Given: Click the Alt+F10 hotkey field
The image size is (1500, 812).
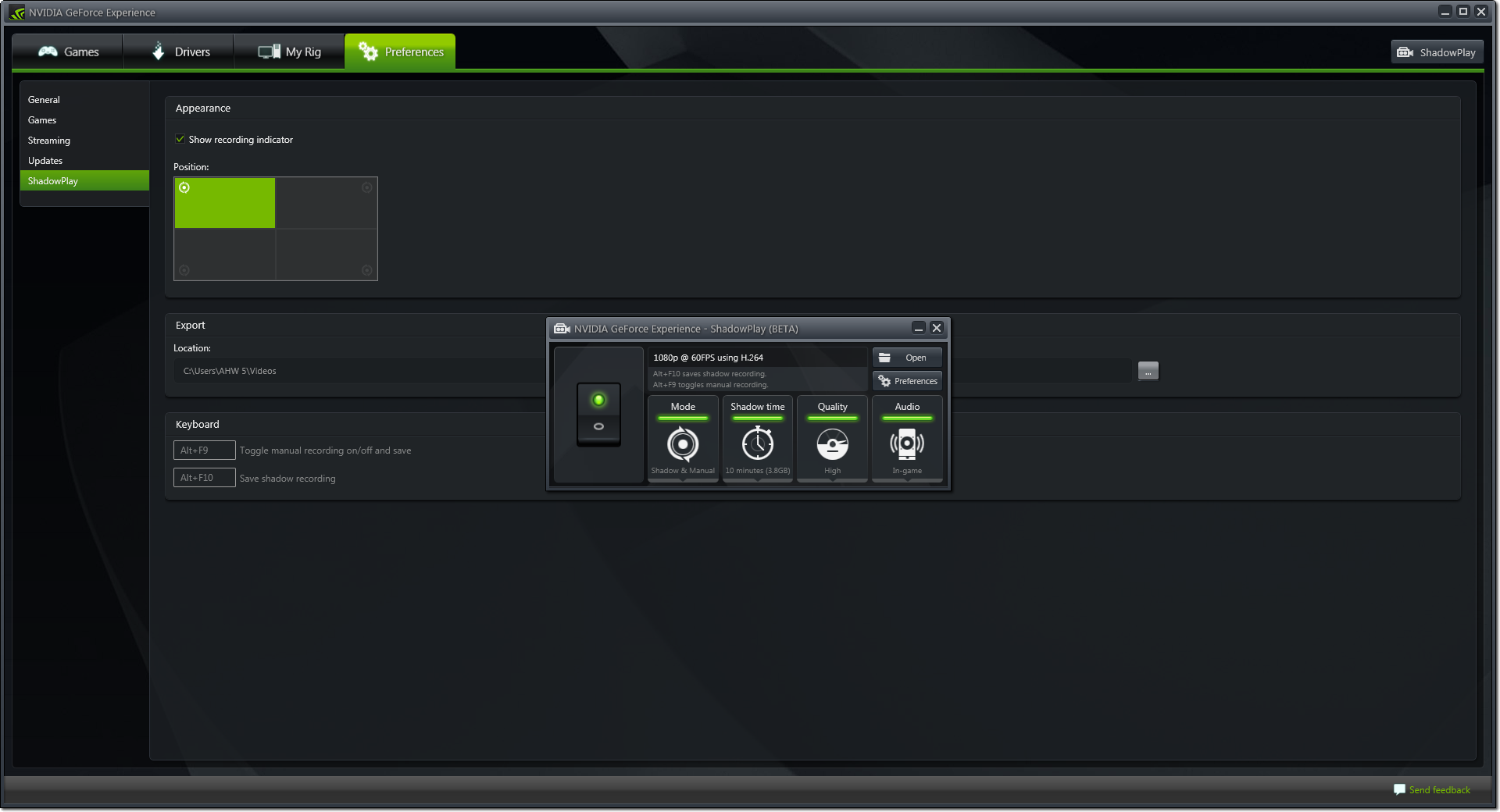Looking at the screenshot, I should [x=204, y=478].
